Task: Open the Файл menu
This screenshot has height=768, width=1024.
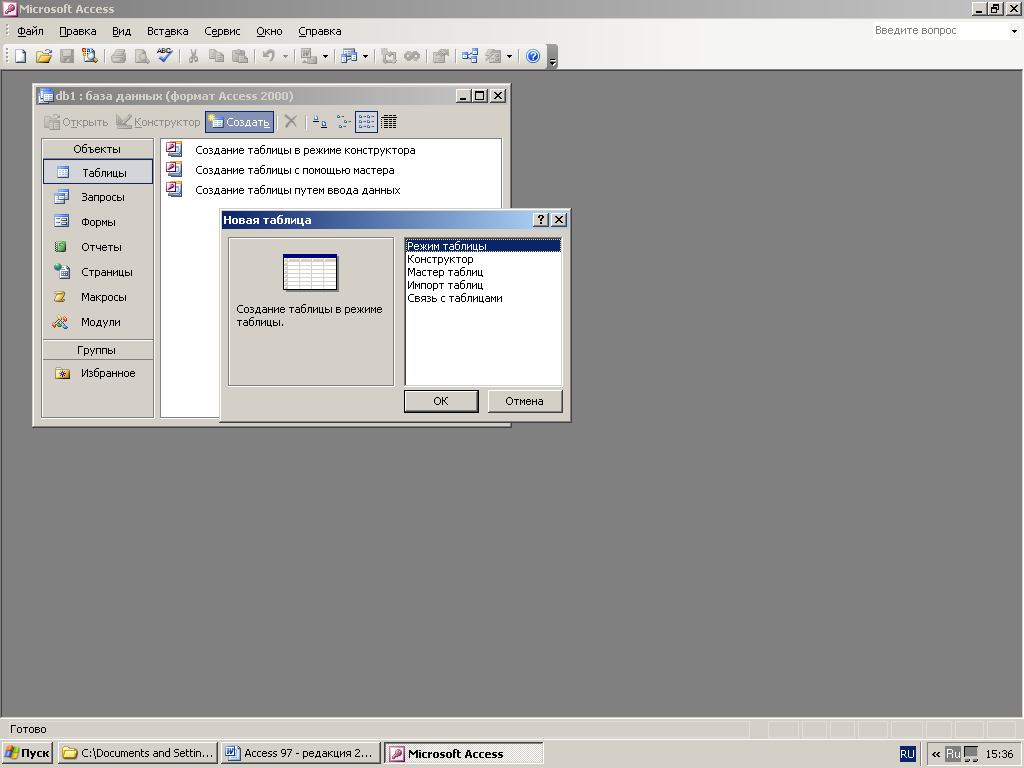Action: pyautogui.click(x=30, y=31)
